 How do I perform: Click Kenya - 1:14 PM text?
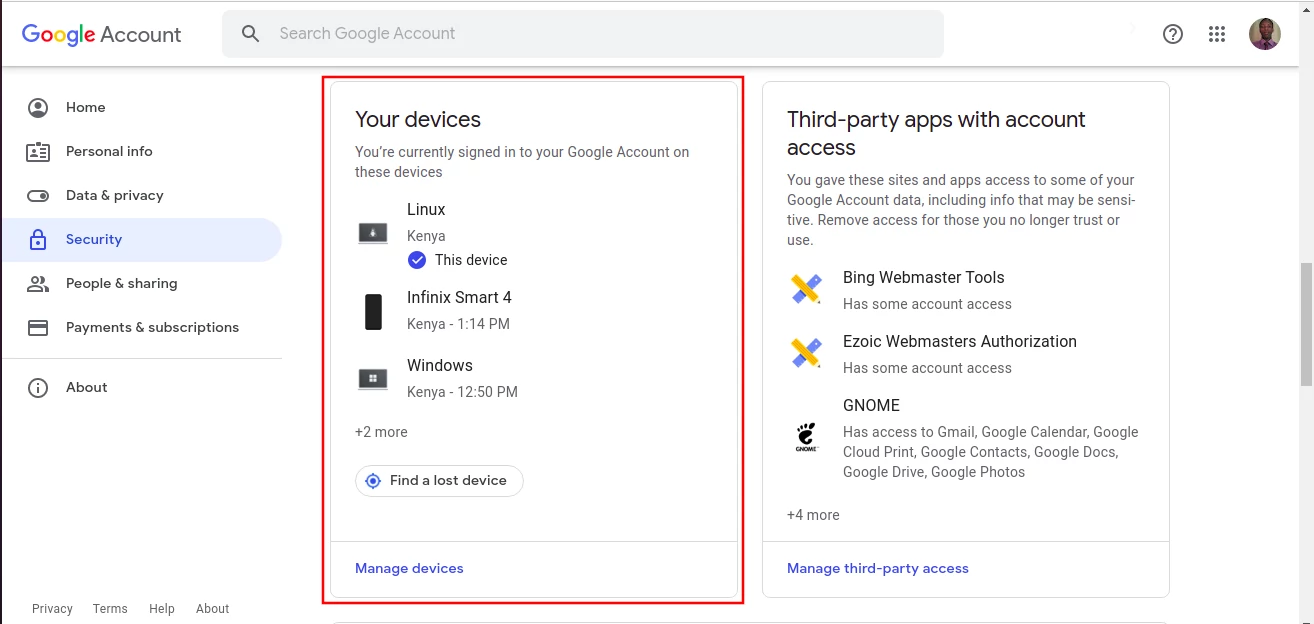[458, 324]
